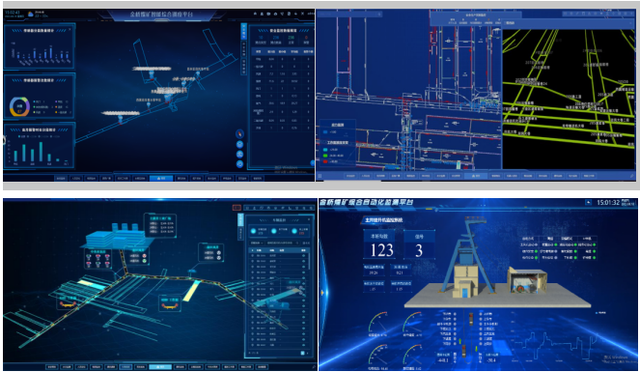
Task: Open the hamburger menu at the CAD map's bottom-left
Action: [320, 176]
